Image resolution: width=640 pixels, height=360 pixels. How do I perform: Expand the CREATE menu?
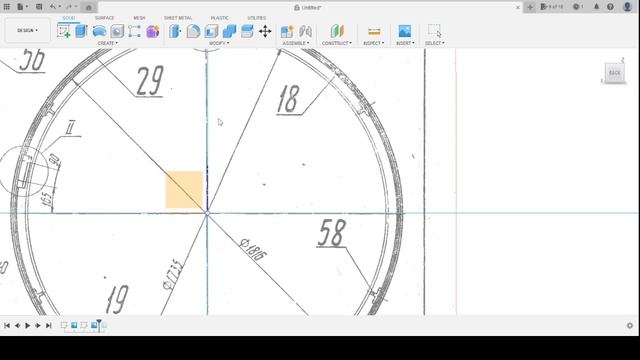pyautogui.click(x=108, y=43)
